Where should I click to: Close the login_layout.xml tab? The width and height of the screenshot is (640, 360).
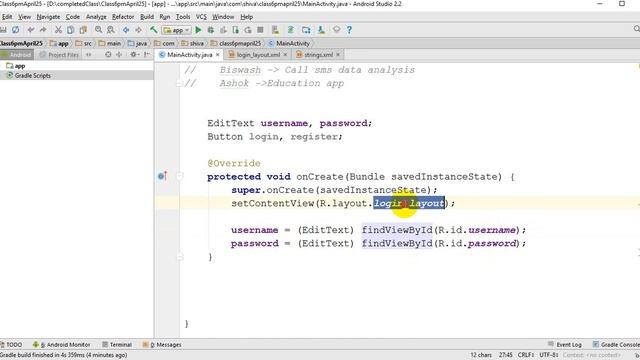point(285,55)
